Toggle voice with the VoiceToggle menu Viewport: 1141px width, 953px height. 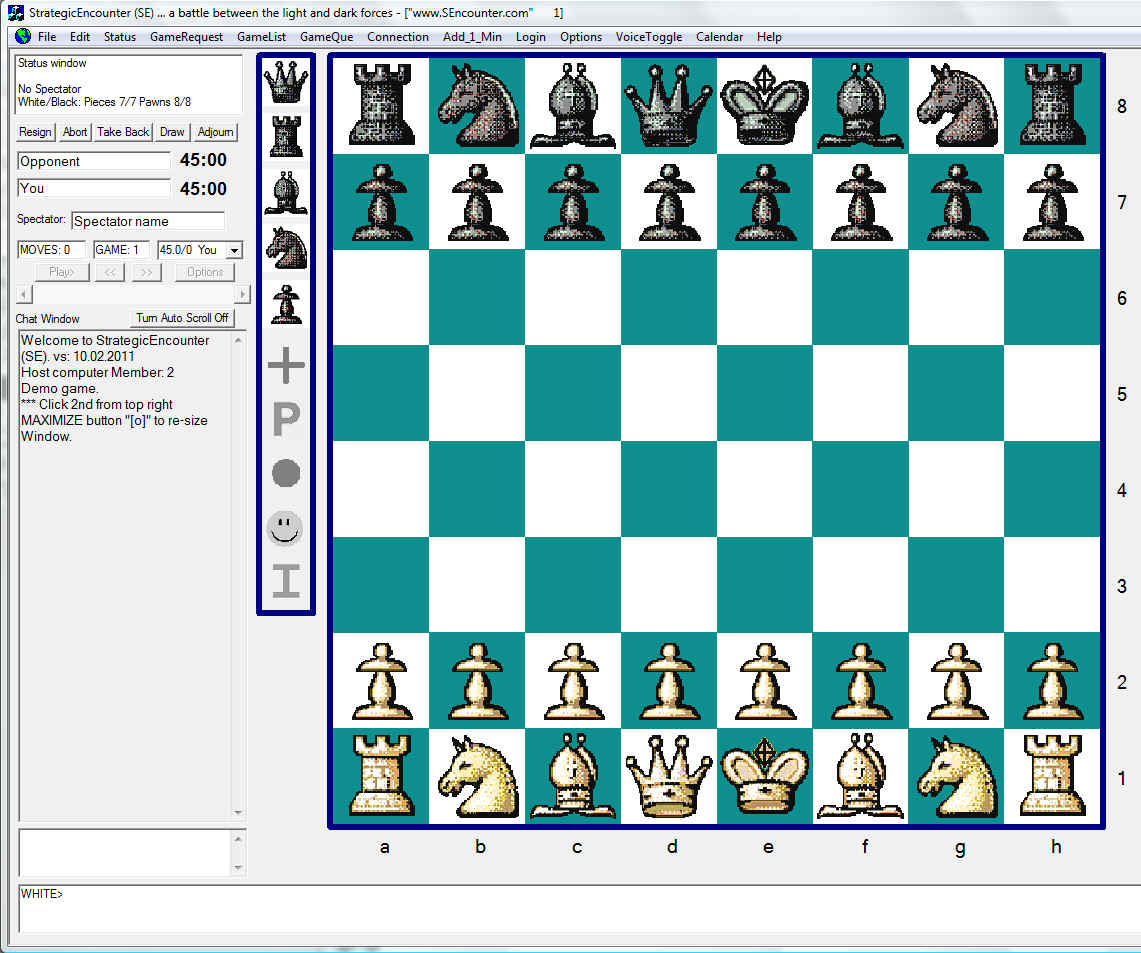648,36
